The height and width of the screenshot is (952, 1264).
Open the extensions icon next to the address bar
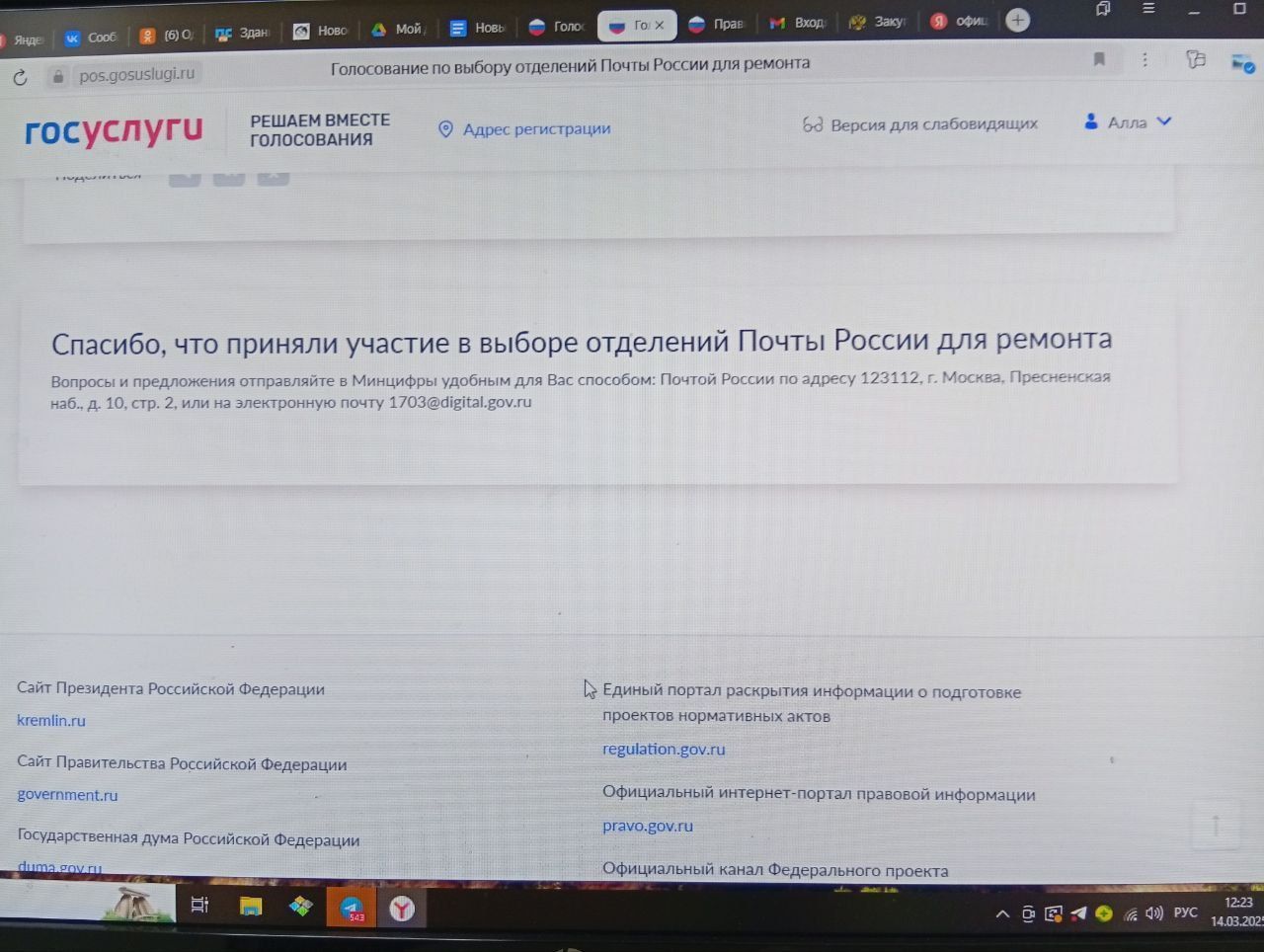coord(1196,60)
